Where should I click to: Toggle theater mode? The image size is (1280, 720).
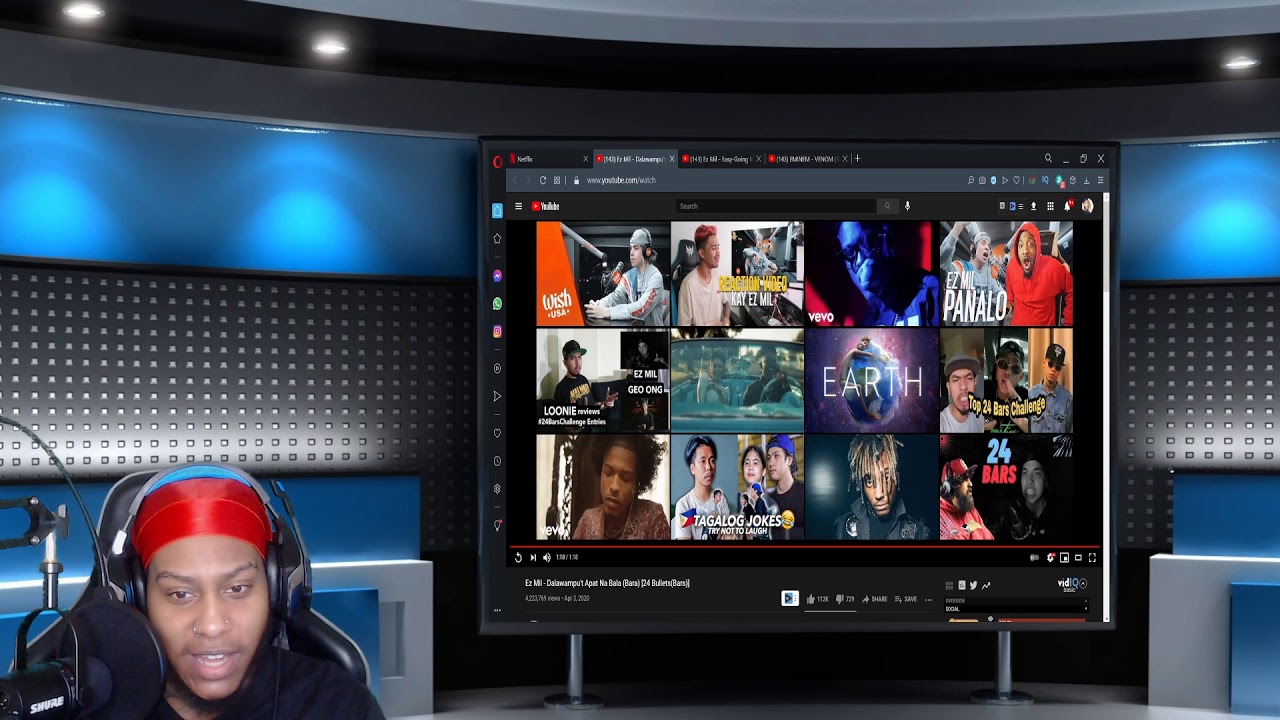click(1078, 558)
